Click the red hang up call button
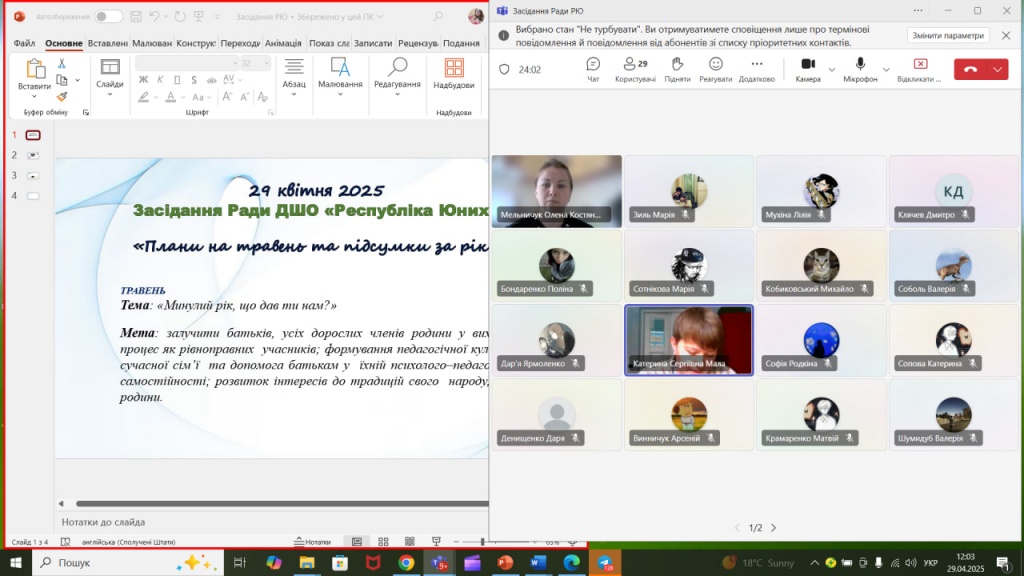Viewport: 1024px width, 576px height. click(x=969, y=69)
